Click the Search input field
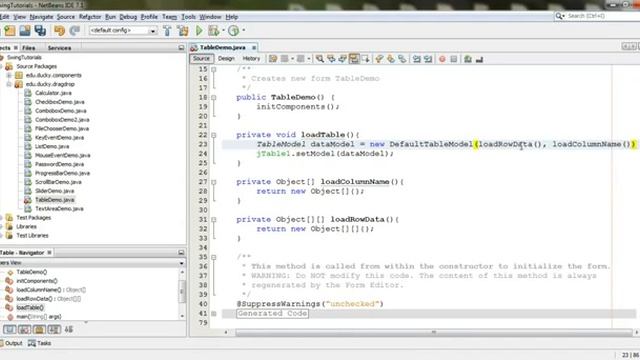Screen dimensions: 640x360 tap(600, 16)
